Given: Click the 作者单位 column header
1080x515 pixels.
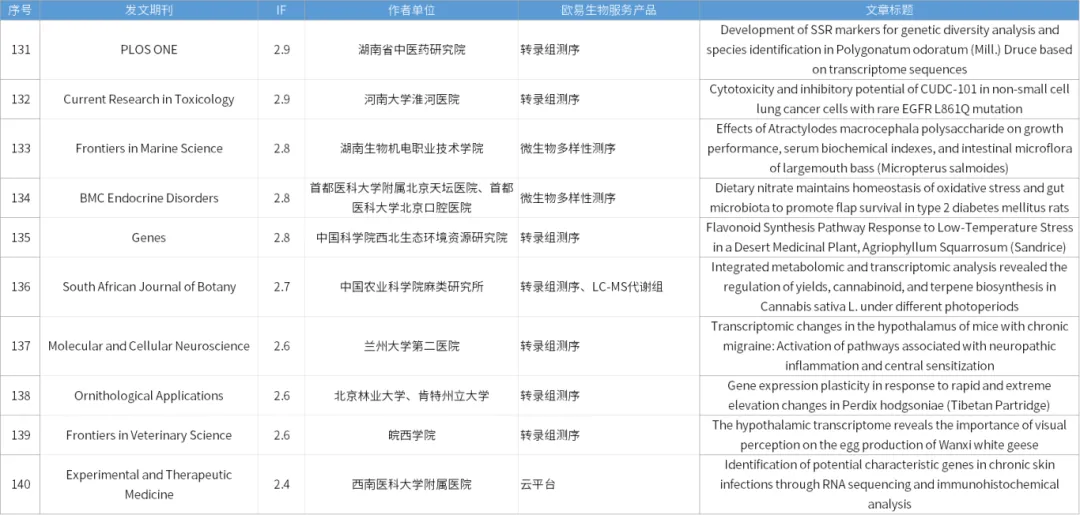Looking at the screenshot, I should click(x=411, y=10).
